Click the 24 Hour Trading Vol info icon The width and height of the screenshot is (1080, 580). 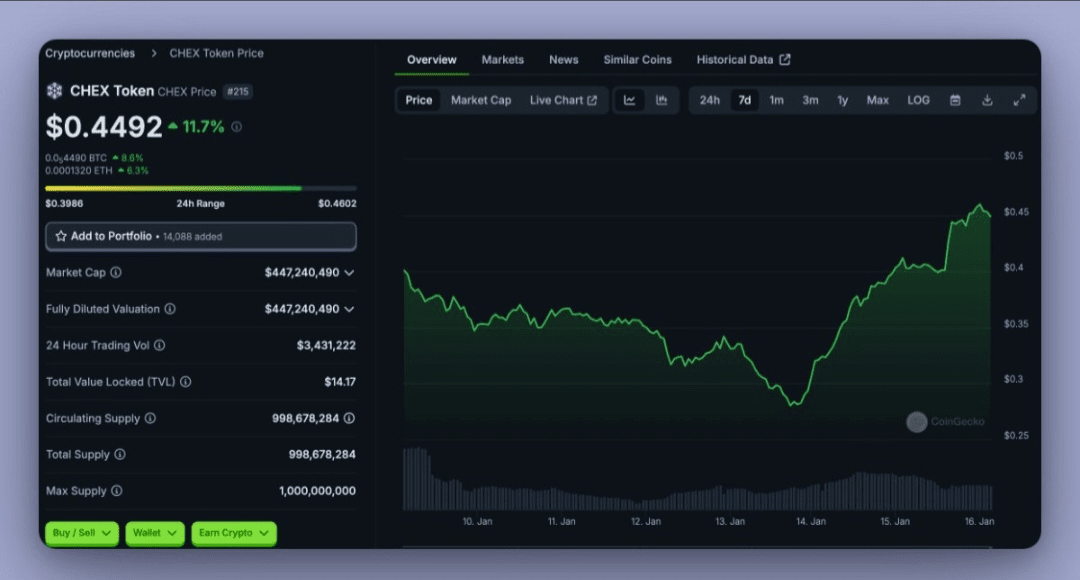(x=159, y=345)
